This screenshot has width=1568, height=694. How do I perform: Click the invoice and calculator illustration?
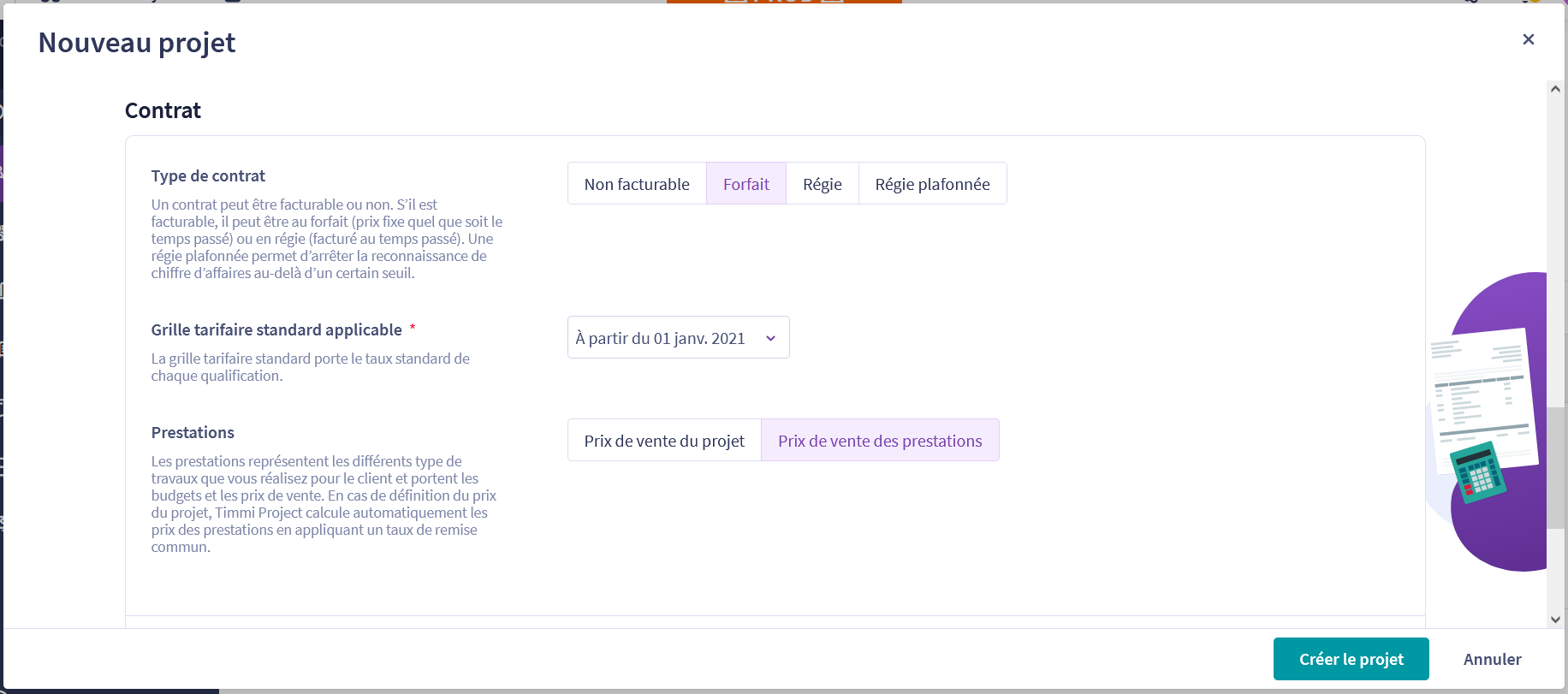pyautogui.click(x=1487, y=421)
